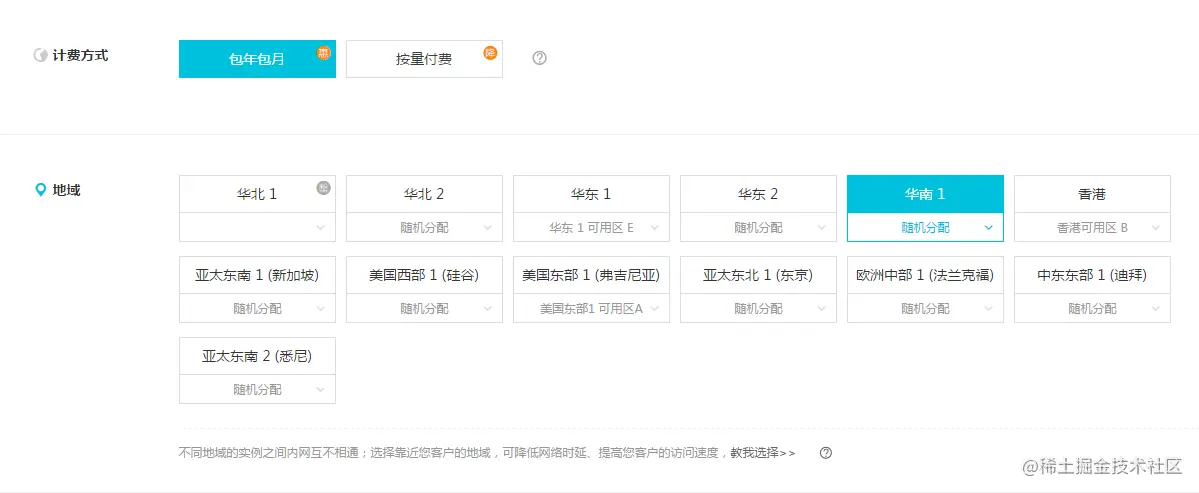Open zone dropdown under 华东 2
Image resolution: width=1199 pixels, height=493 pixels.
tap(758, 227)
